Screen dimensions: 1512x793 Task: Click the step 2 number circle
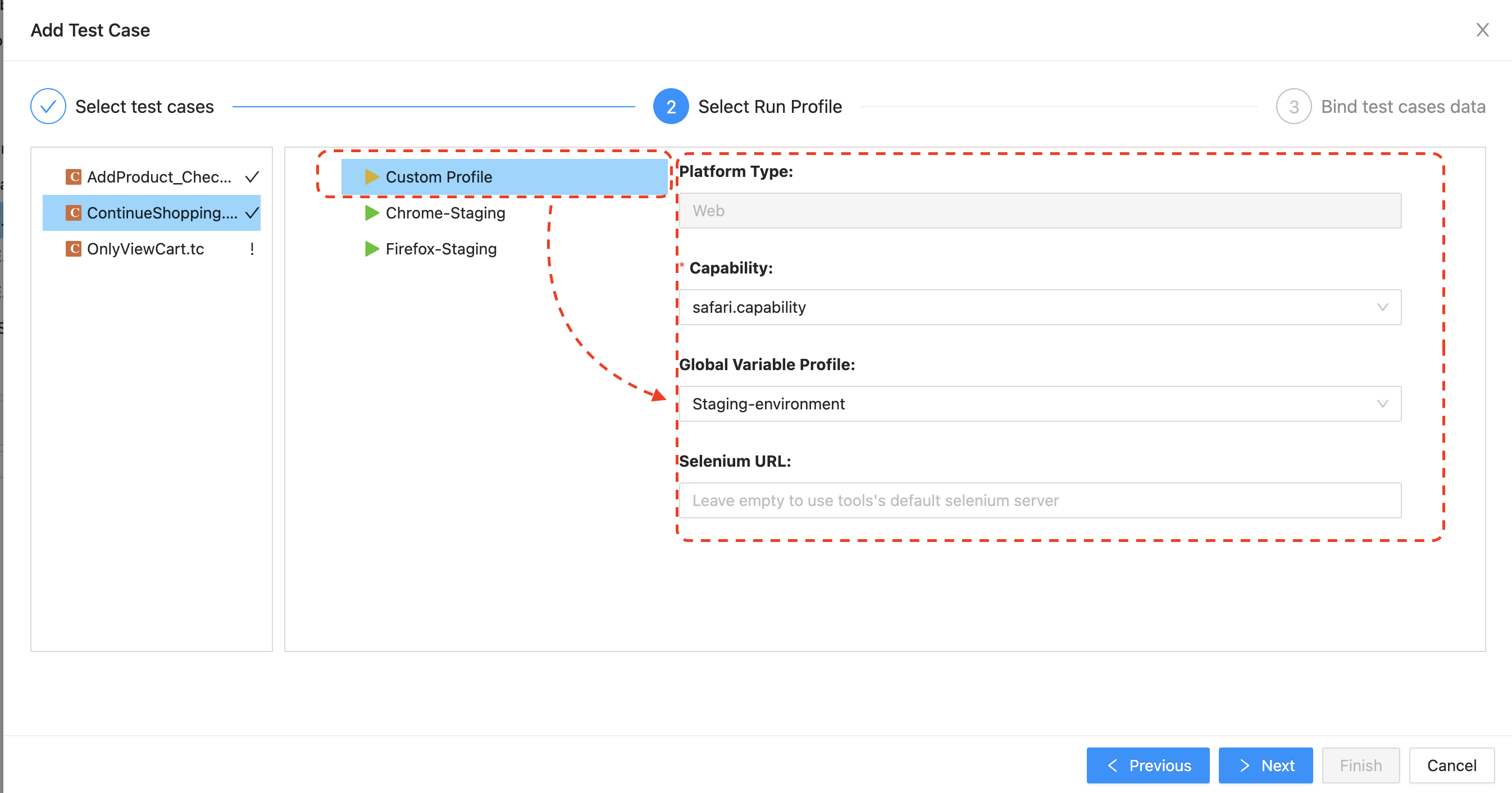pos(670,106)
